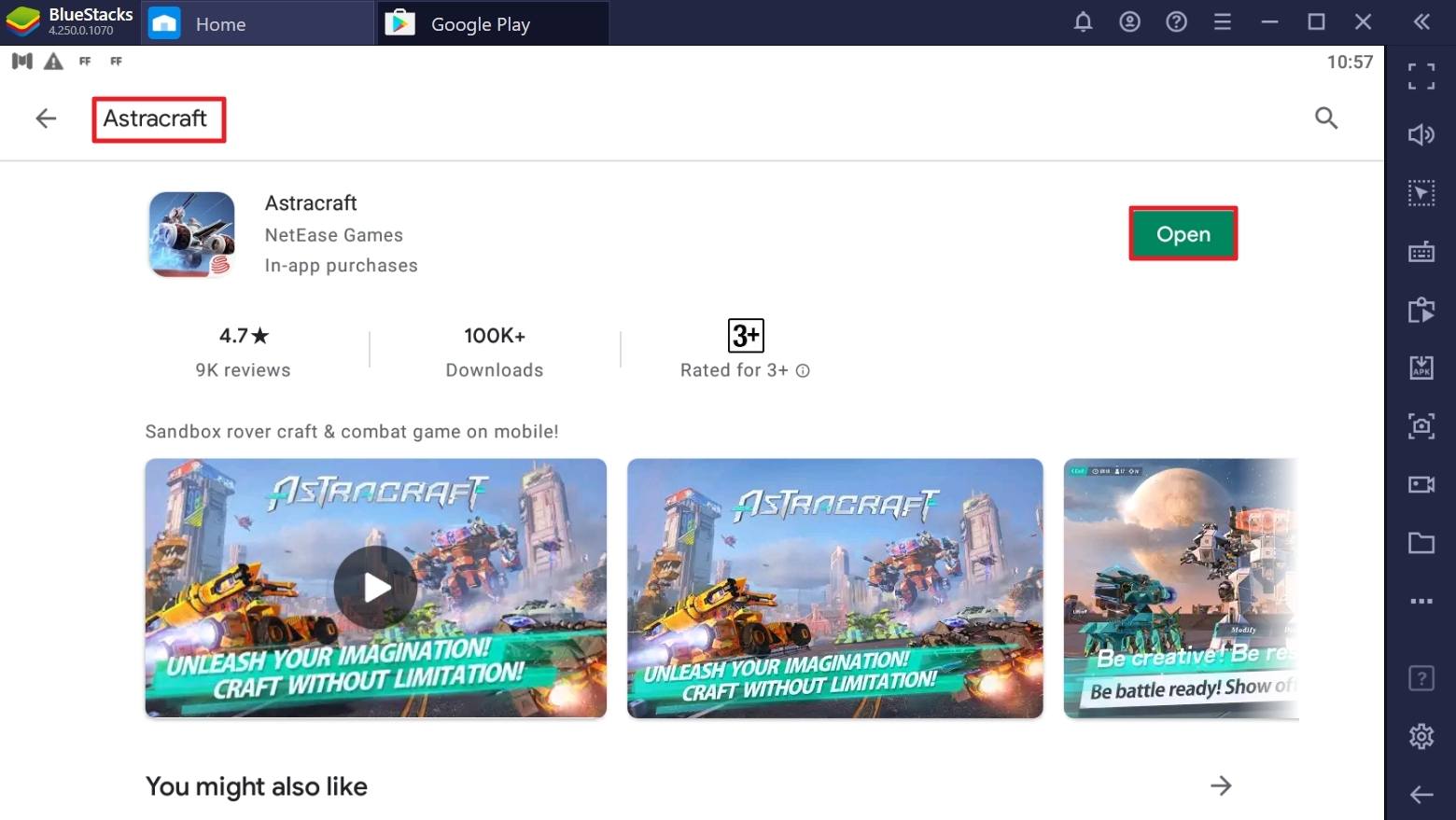Click the Astracraft app title

(x=311, y=202)
